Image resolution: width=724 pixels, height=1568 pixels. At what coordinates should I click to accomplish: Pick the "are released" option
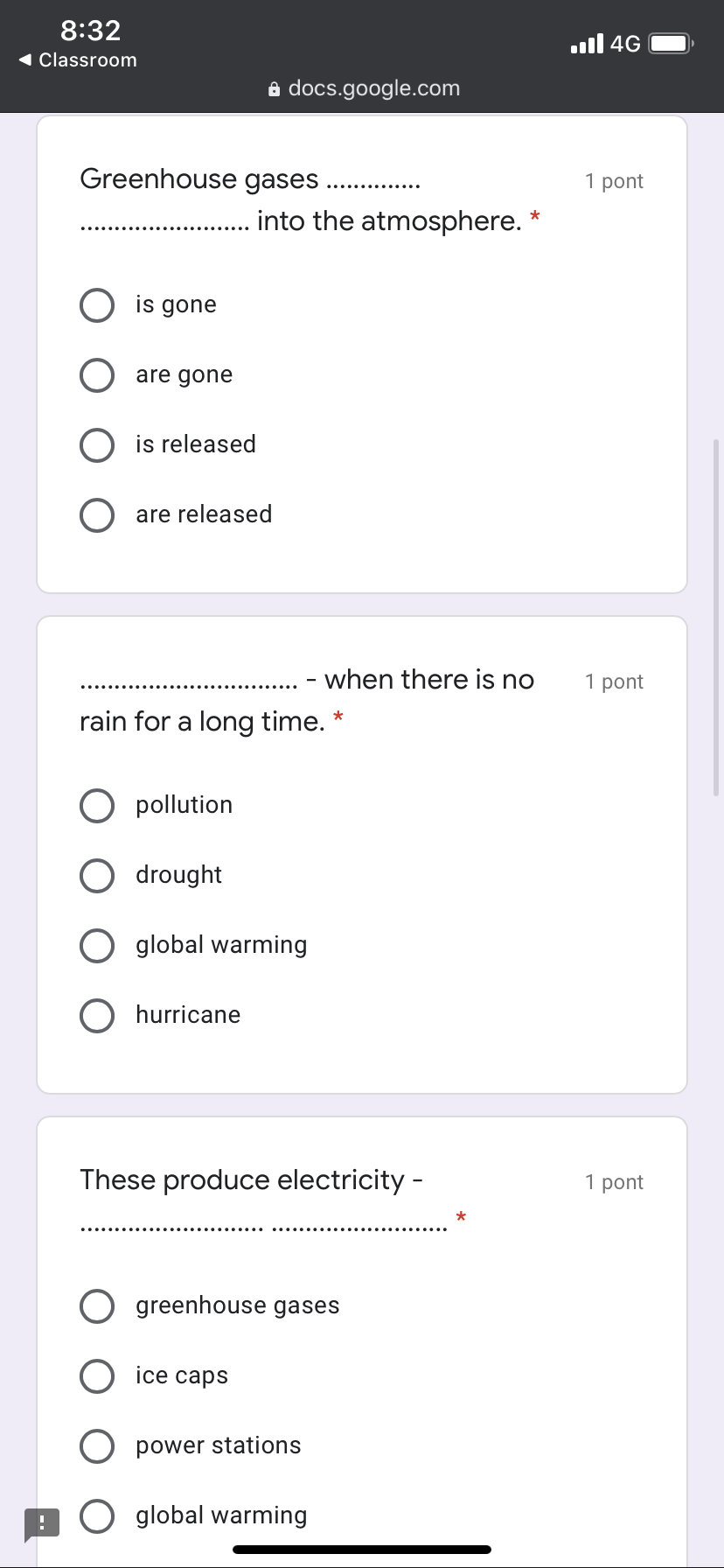(x=97, y=515)
